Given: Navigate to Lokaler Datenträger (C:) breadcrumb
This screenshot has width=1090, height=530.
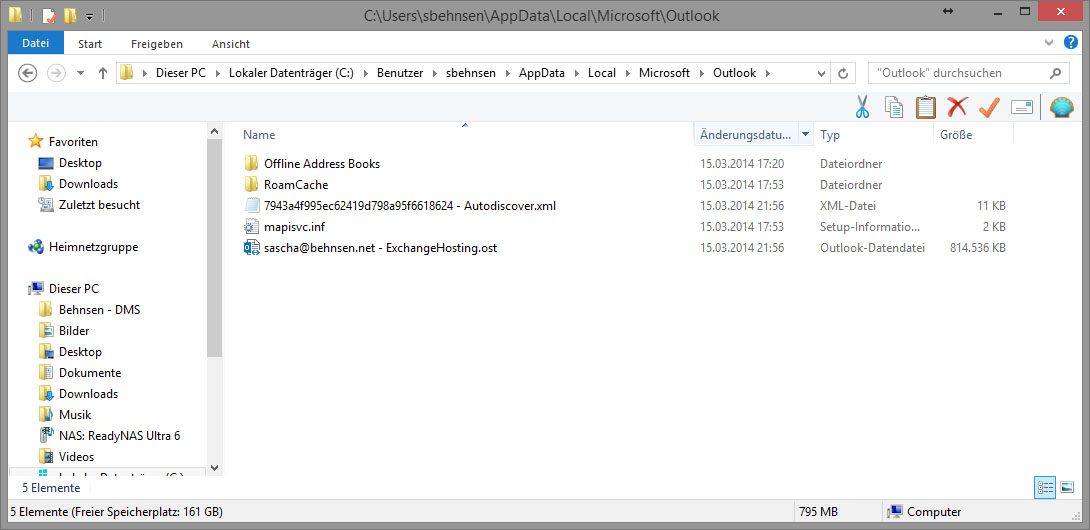Looking at the screenshot, I should click(291, 72).
